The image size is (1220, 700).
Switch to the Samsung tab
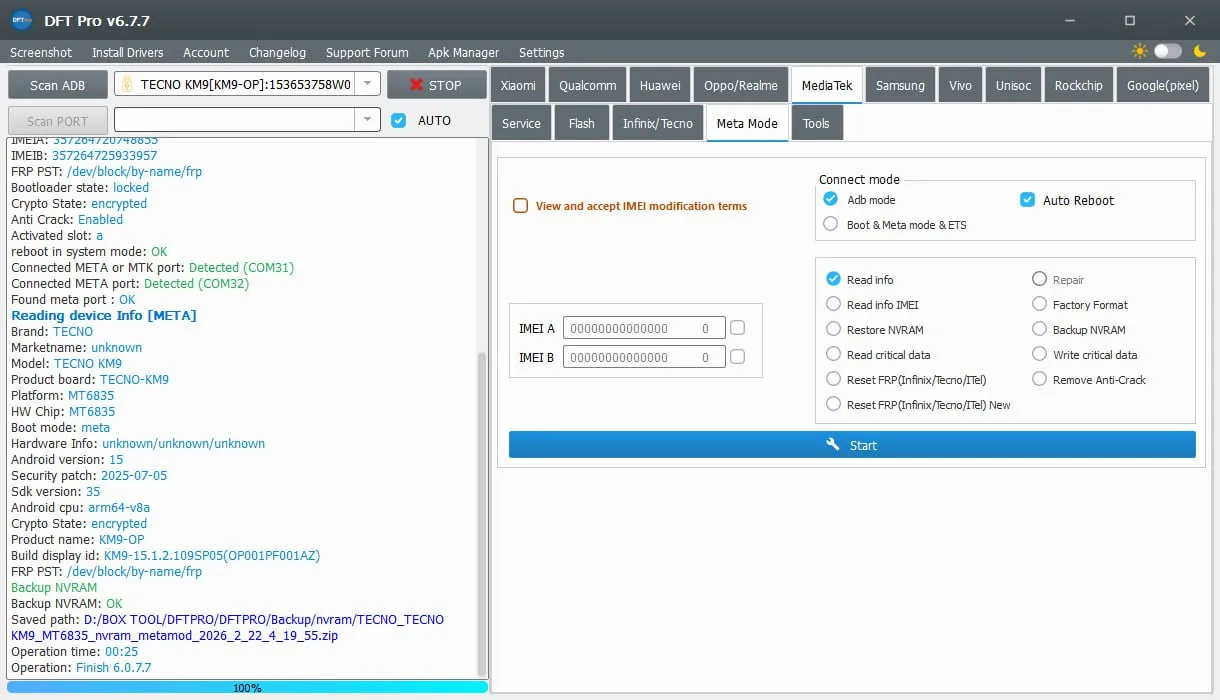tap(900, 85)
